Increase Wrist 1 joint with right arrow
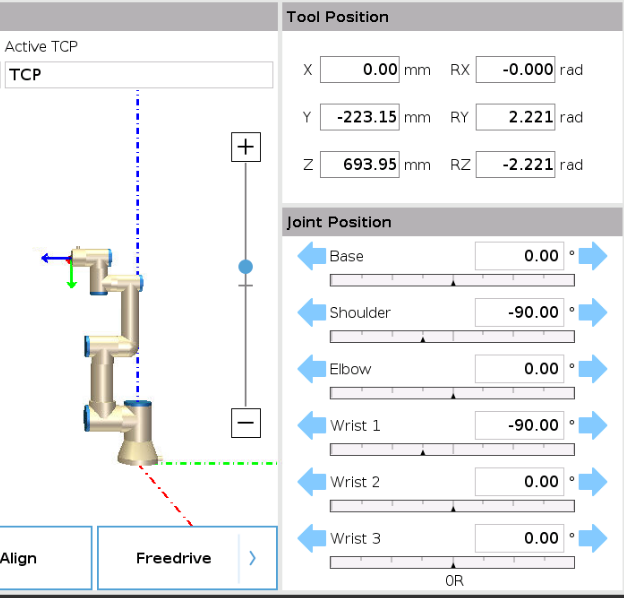 593,425
